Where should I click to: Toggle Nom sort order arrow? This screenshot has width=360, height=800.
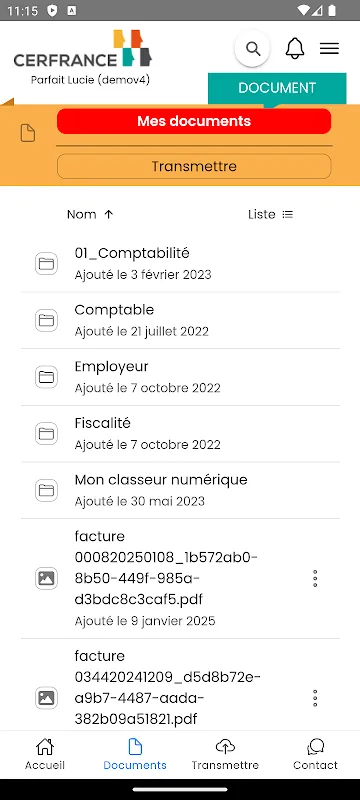109,214
